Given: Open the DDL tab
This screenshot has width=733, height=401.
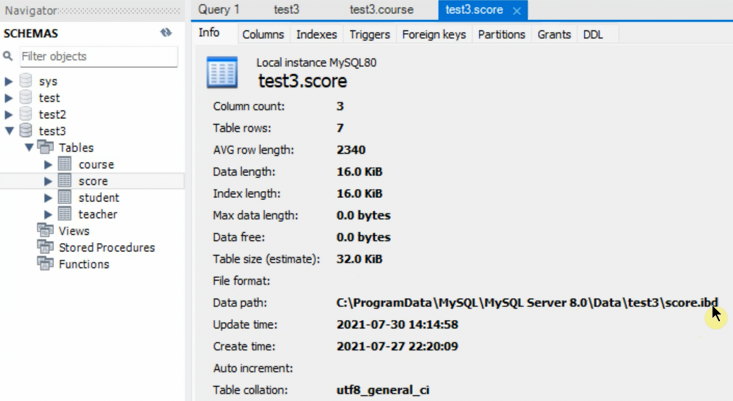Looking at the screenshot, I should [x=592, y=34].
